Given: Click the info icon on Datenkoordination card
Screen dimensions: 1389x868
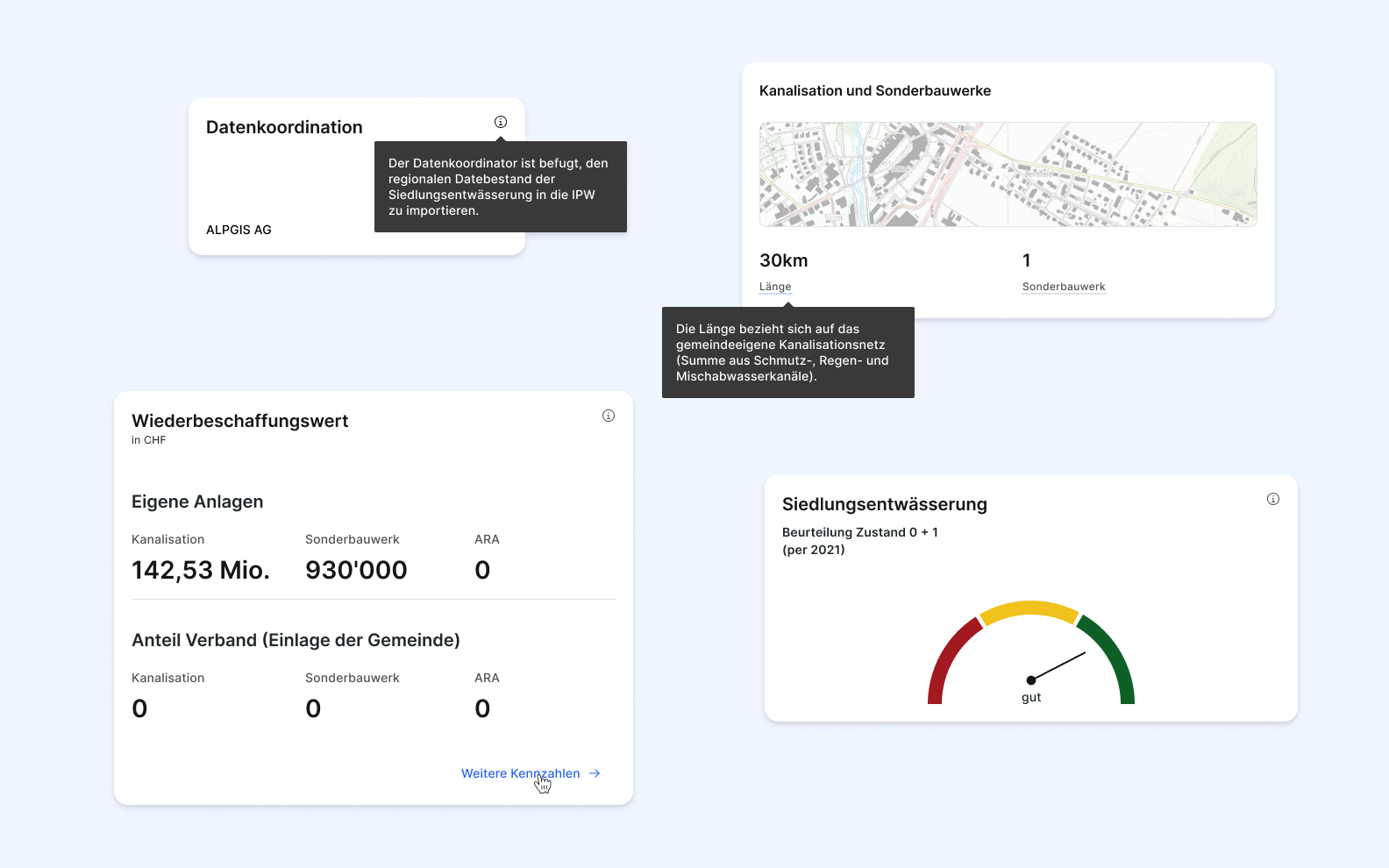Looking at the screenshot, I should (501, 122).
